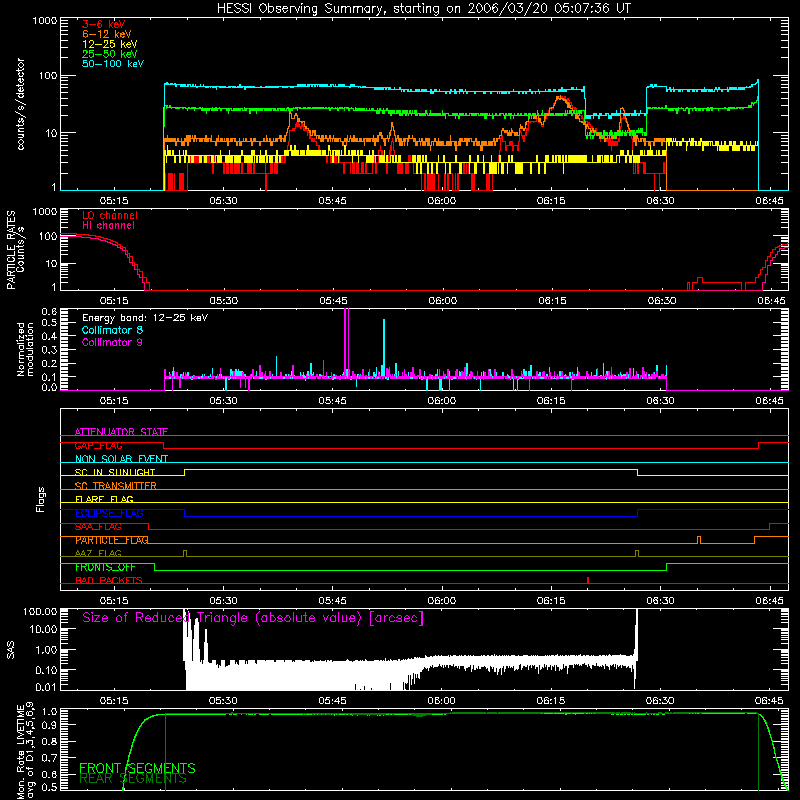Select the cyan 50-100 keV legend label
This screenshot has width=800, height=800.
(113, 64)
